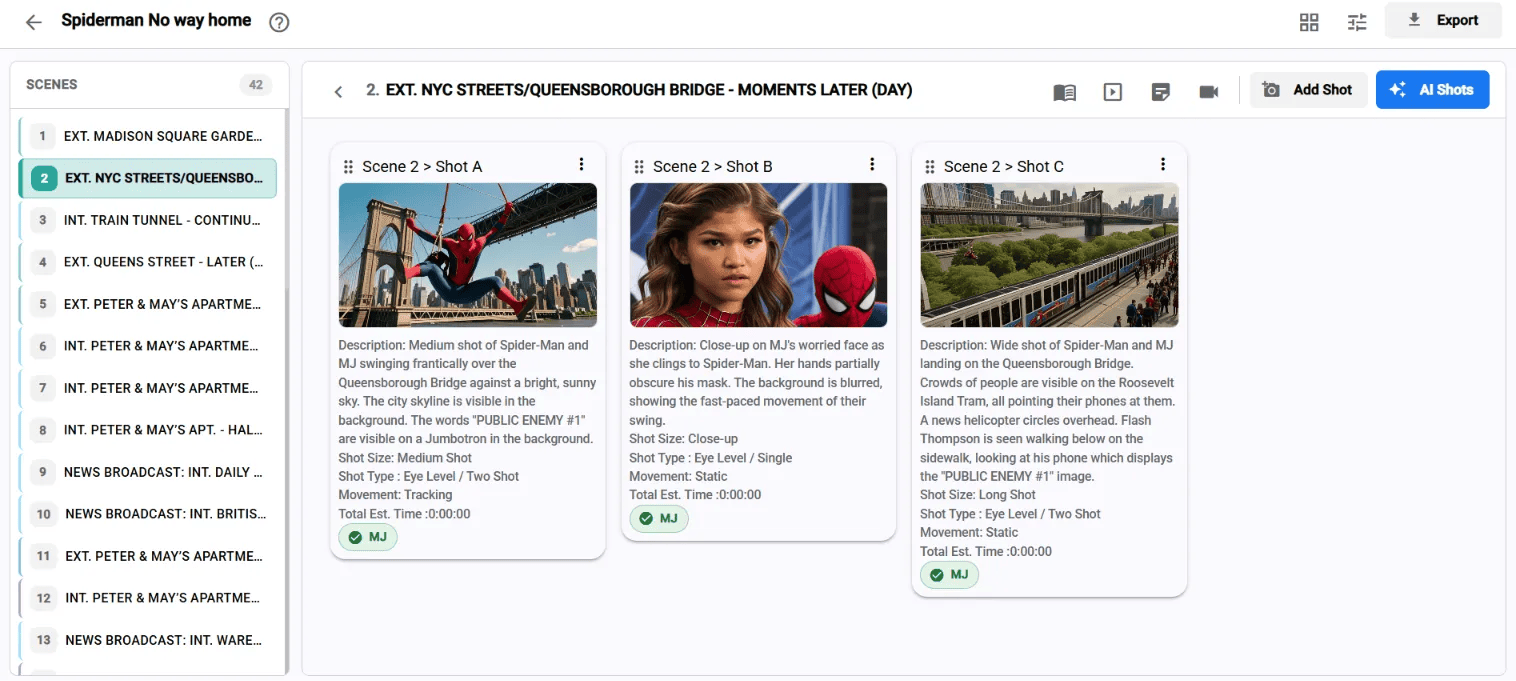Viewport: 1516px width, 681px height.
Task: Click 'Shot Type : Eye Level / Single'
Action: (711, 458)
